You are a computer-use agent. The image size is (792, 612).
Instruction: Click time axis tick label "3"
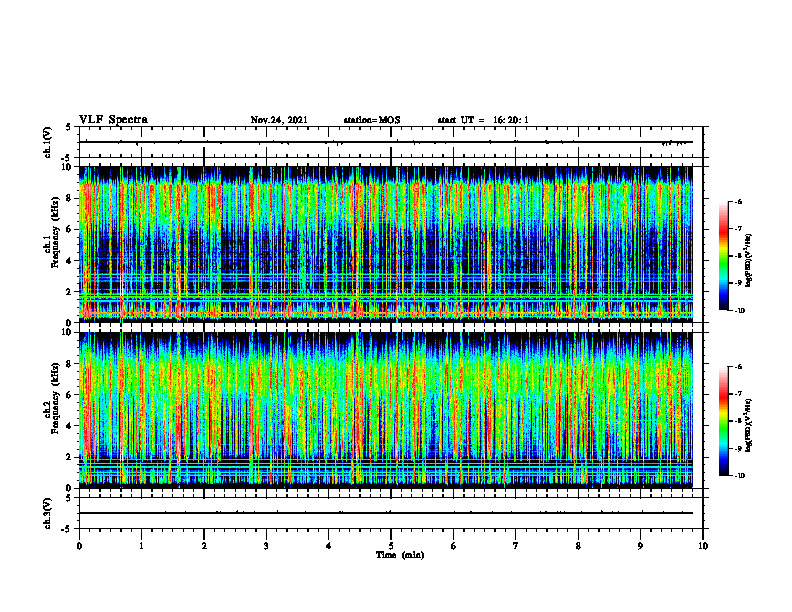click(x=266, y=546)
